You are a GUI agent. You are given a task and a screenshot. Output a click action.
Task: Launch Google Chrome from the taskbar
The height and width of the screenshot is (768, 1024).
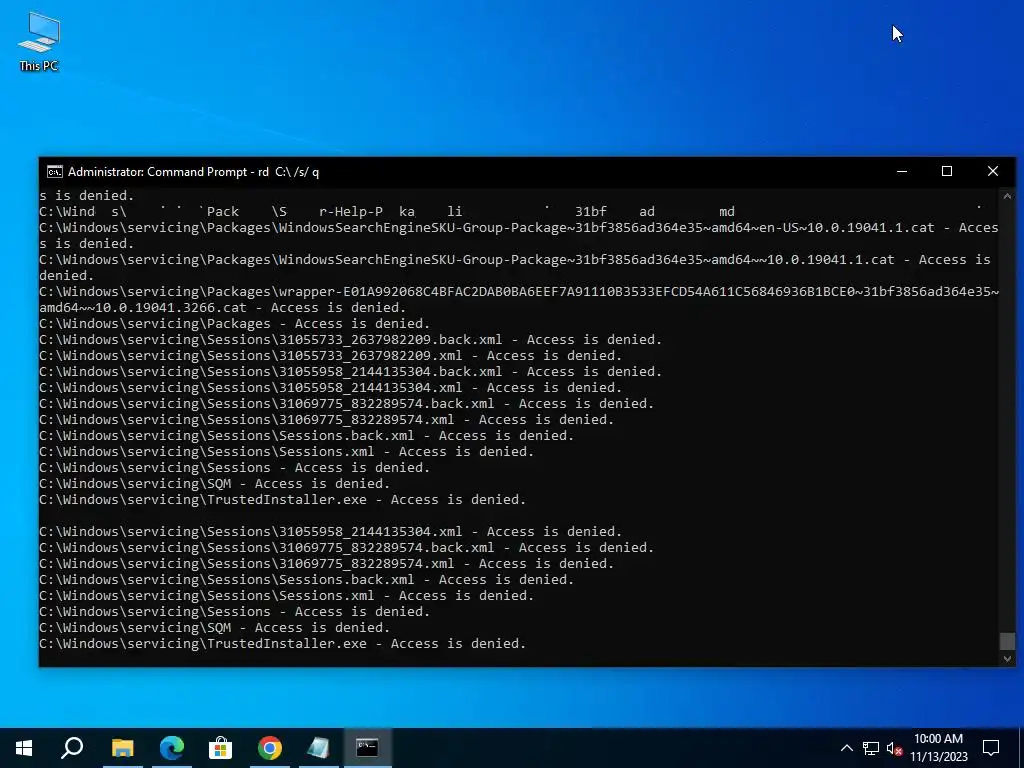point(270,748)
